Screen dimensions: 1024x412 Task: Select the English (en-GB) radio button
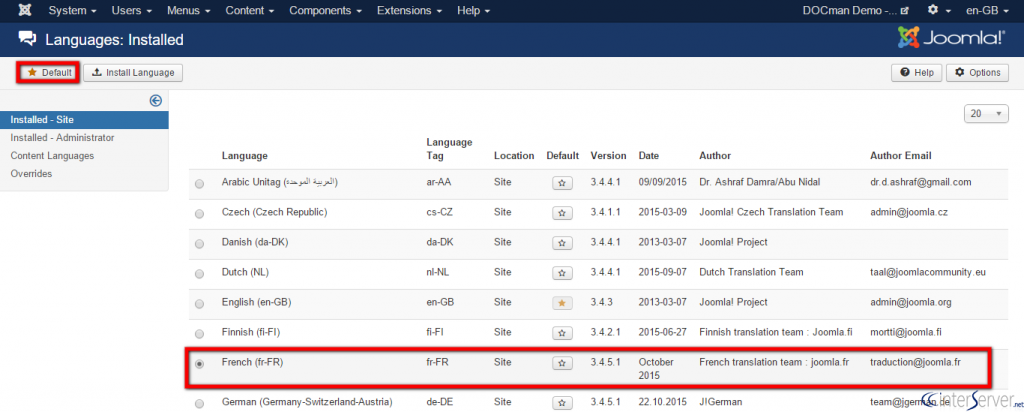pos(199,304)
